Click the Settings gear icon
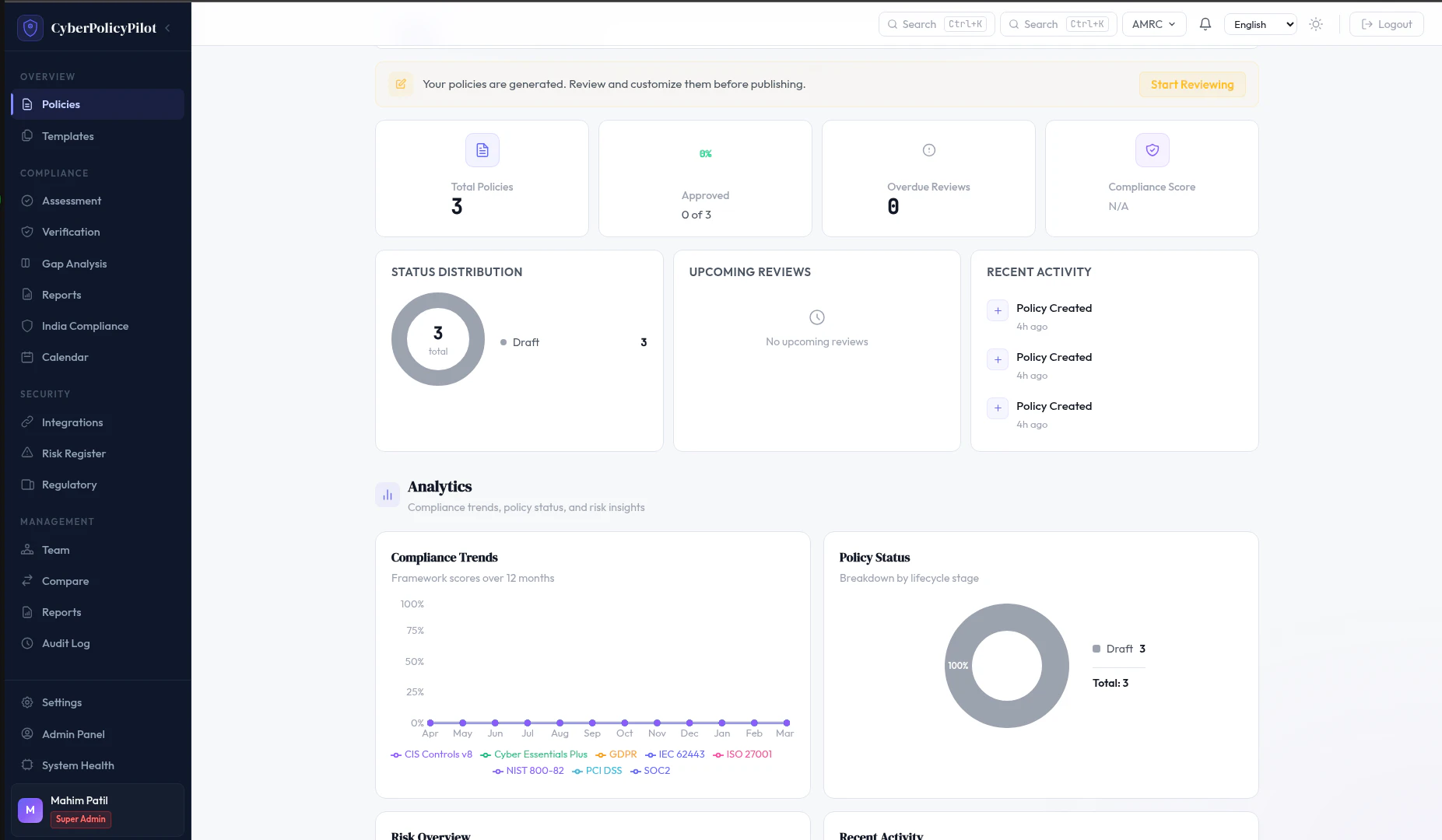This screenshot has height=840, width=1442. coord(27,702)
